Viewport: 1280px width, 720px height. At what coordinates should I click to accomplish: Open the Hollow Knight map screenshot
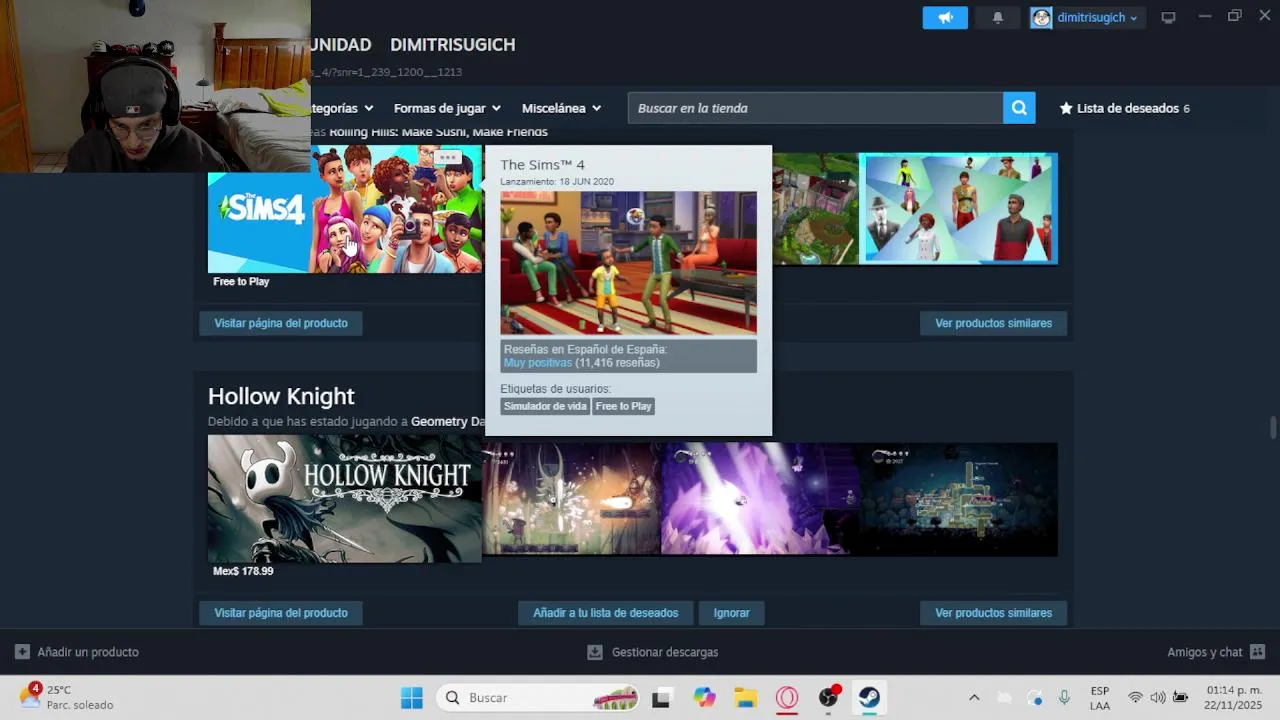click(958, 499)
